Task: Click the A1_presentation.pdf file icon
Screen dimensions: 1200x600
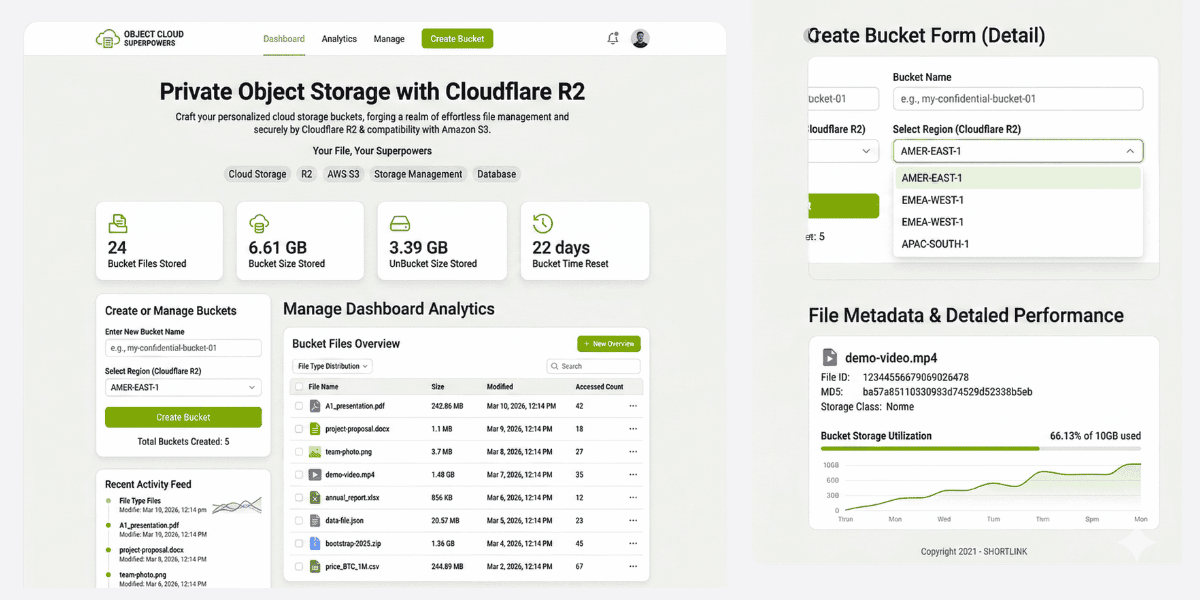Action: pyautogui.click(x=314, y=406)
